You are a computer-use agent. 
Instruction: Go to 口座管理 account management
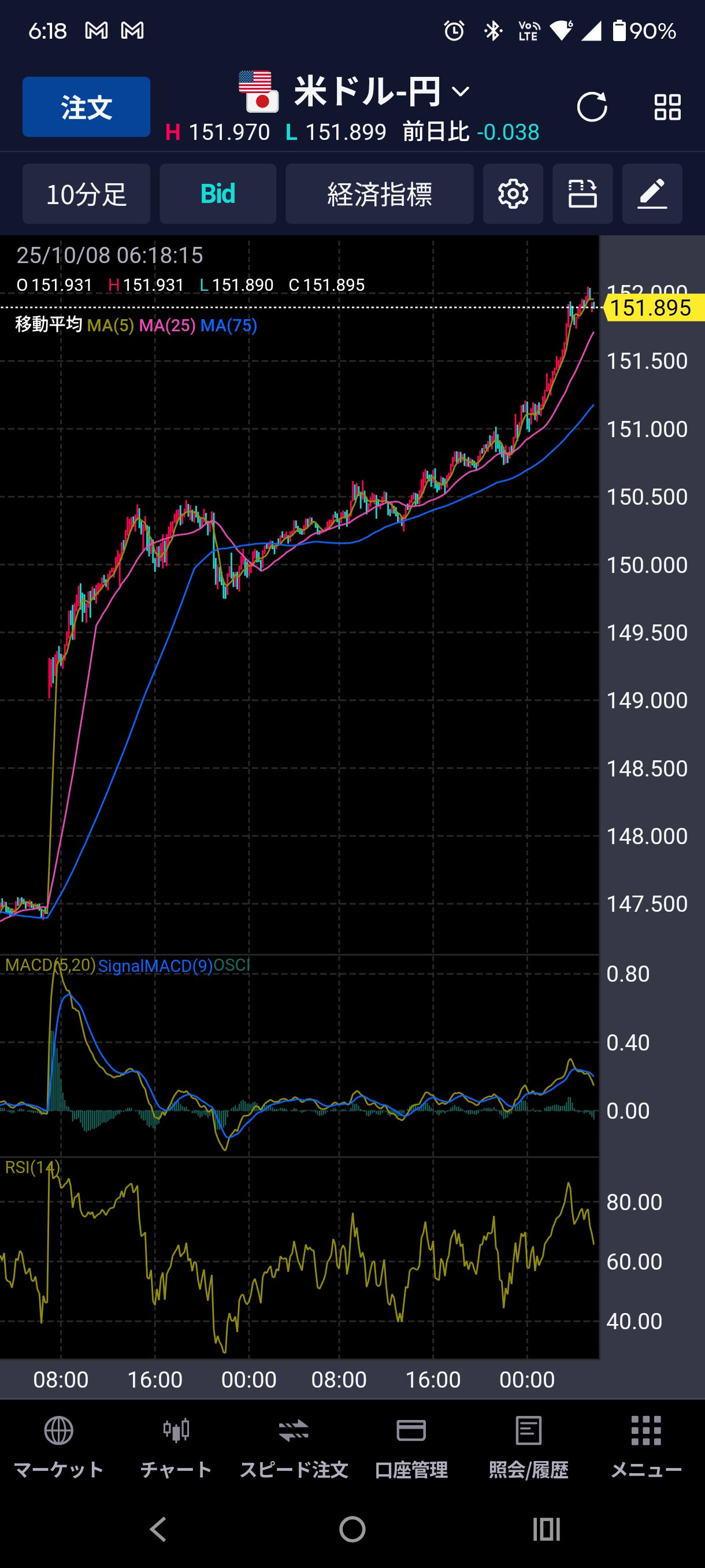(411, 1448)
